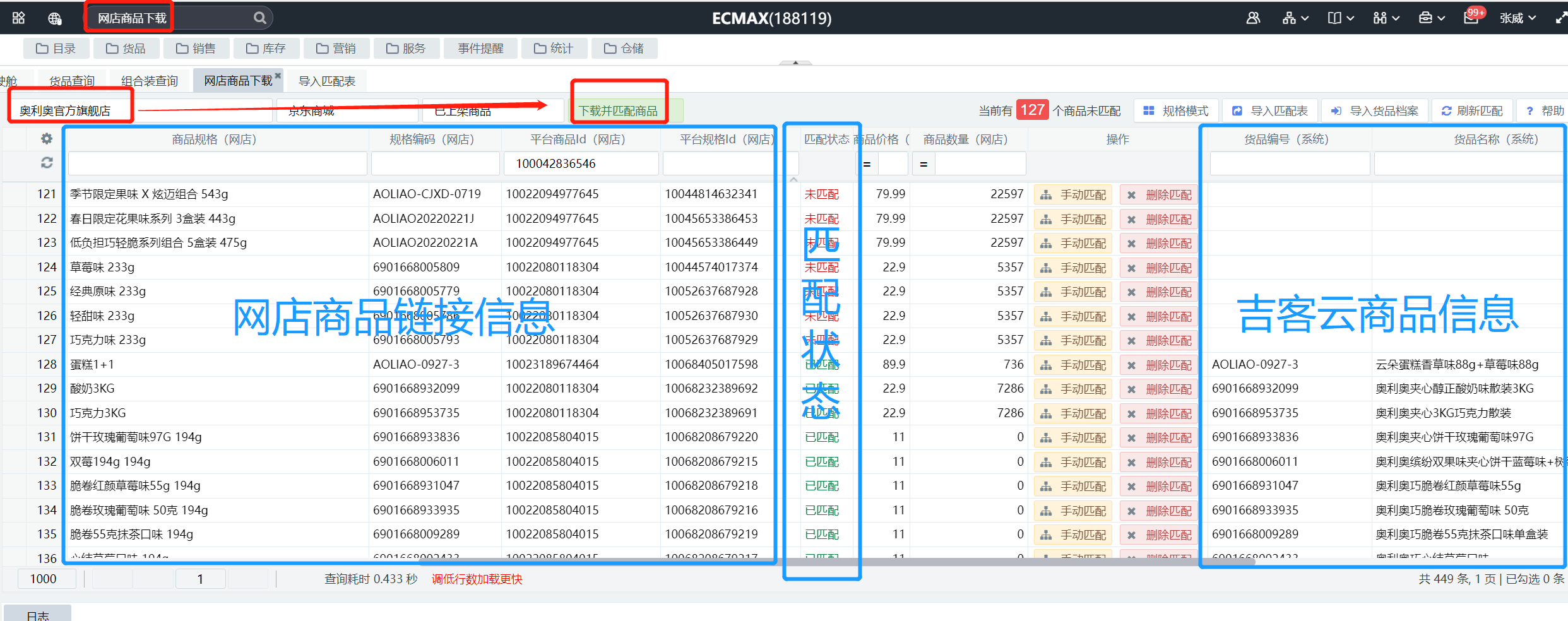Viewport: 1568px width, 621px height.
Task: Click 商品规格 filter input field
Action: pos(218,163)
